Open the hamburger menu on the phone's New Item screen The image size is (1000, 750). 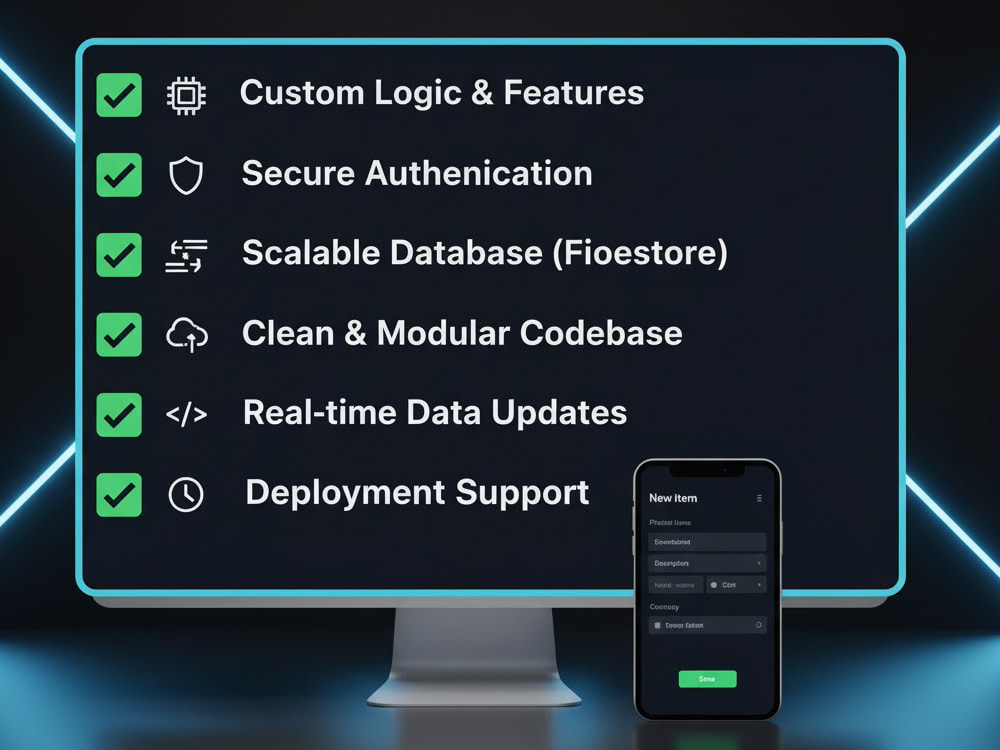759,498
